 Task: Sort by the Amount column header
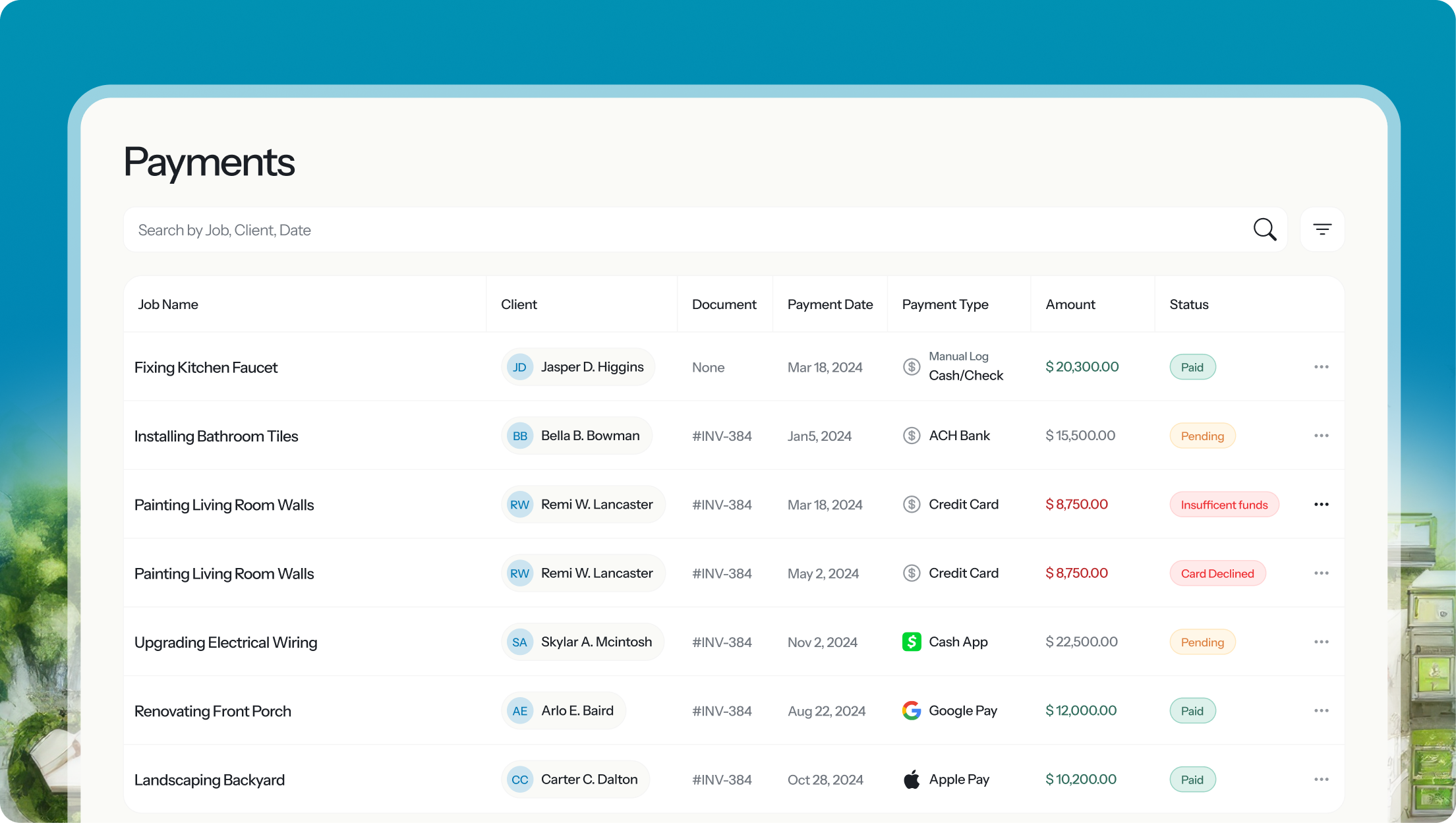point(1070,304)
